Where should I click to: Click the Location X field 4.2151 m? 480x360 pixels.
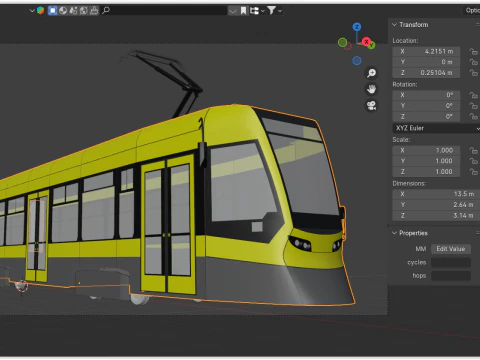click(426, 51)
